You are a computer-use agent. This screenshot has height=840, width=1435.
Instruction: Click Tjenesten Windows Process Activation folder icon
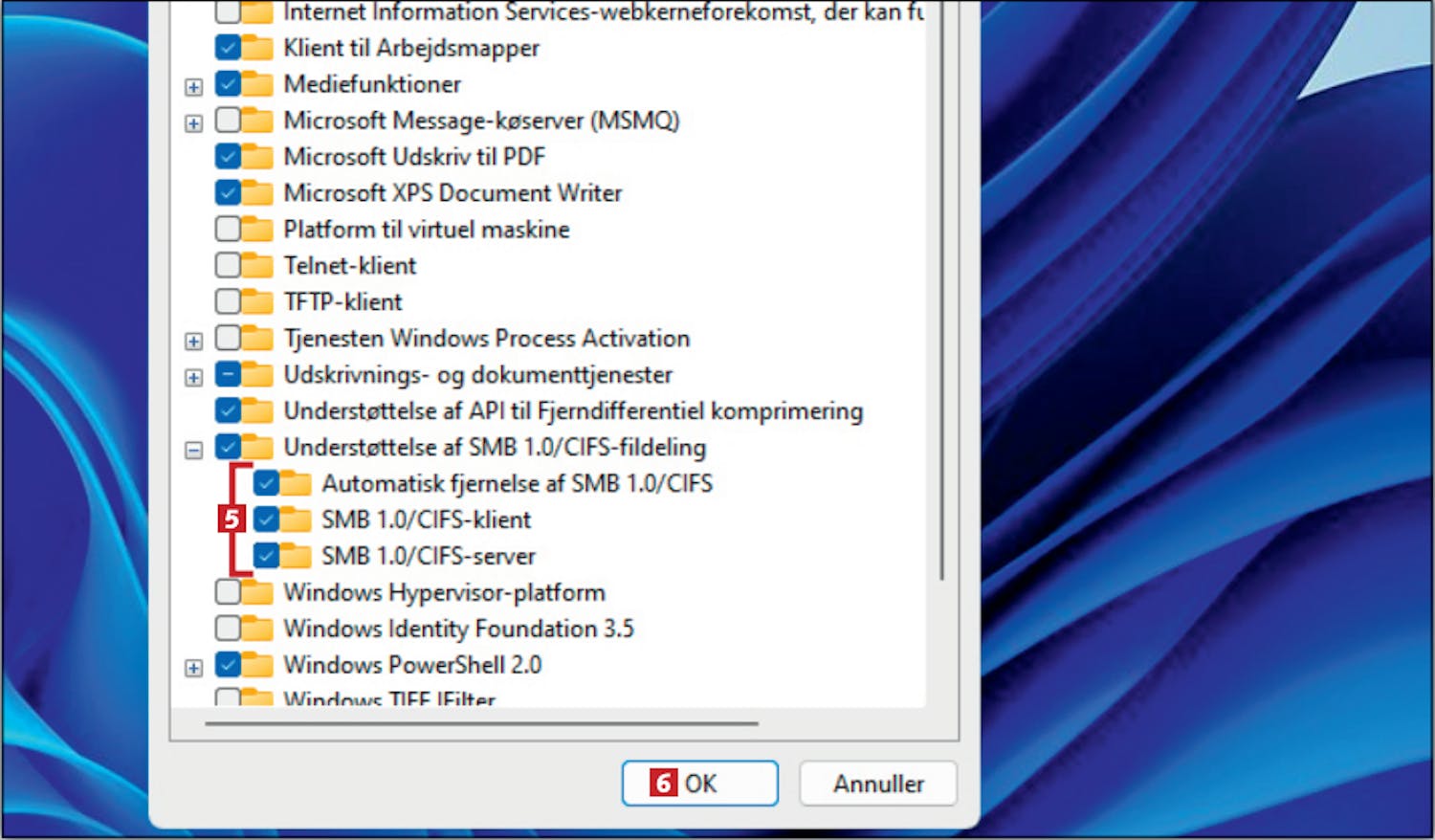(x=257, y=338)
